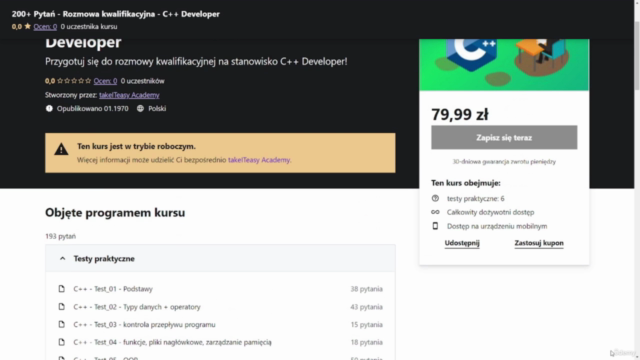The width and height of the screenshot is (640, 360).
Task: Click the 18 pytania count
Action: [x=367, y=342]
